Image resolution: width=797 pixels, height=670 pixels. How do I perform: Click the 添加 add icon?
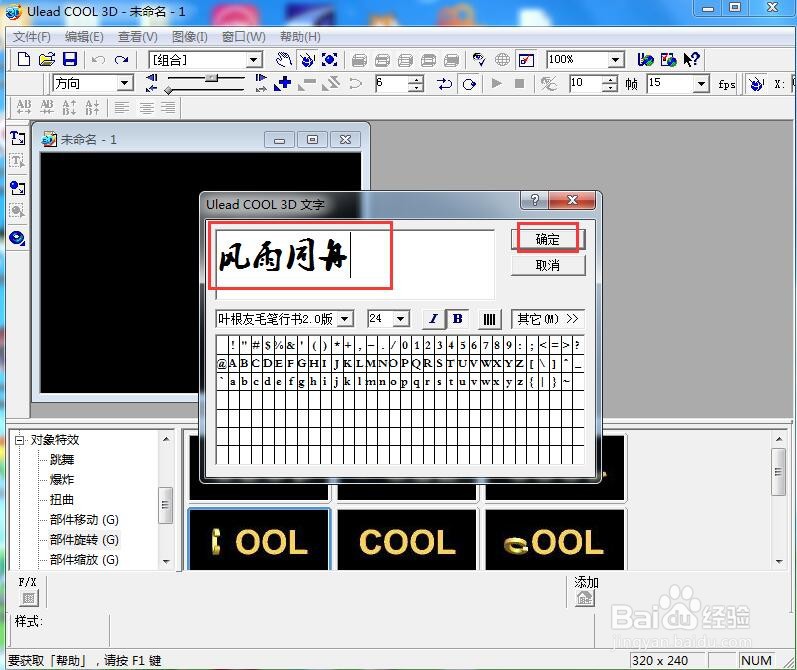click(585, 599)
